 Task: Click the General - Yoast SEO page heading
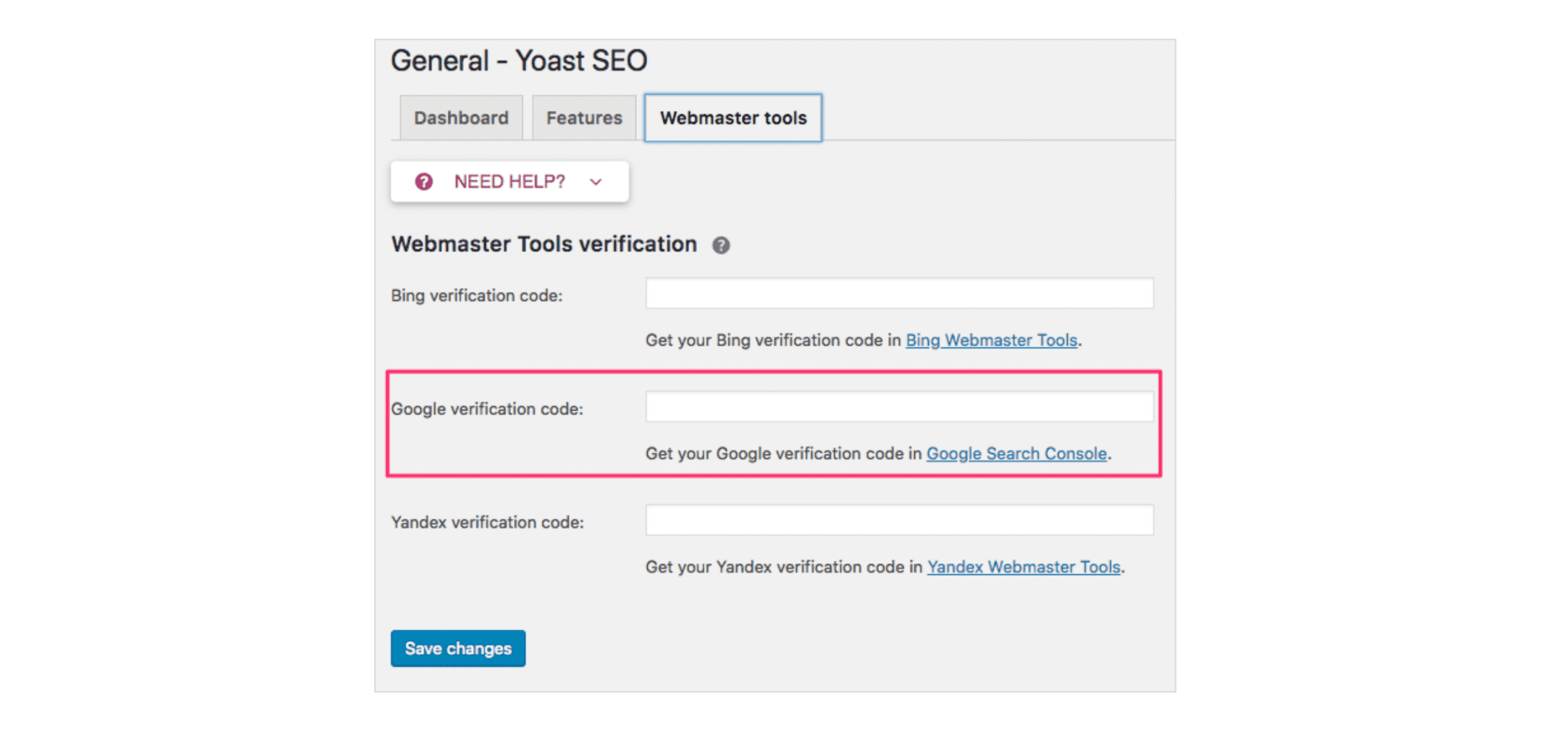(519, 60)
